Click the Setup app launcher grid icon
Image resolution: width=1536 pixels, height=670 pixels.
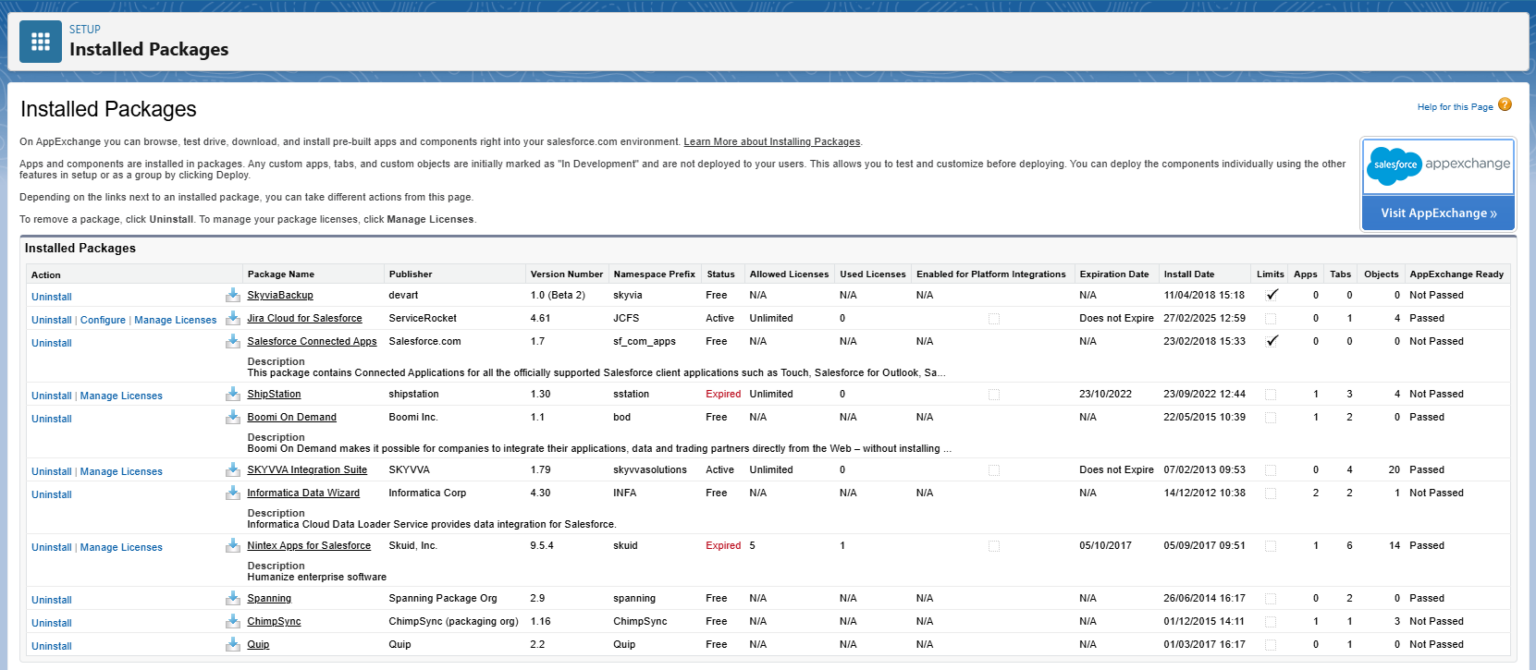(40, 41)
